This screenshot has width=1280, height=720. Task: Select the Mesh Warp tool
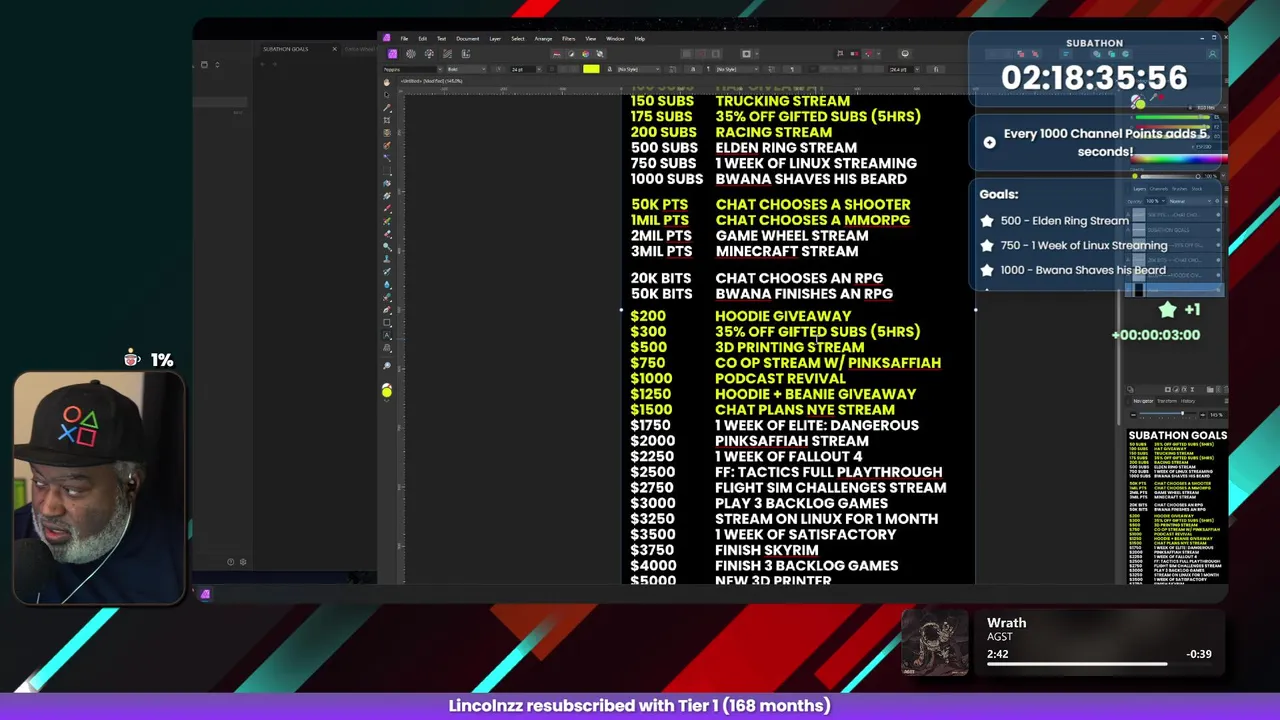point(387,349)
